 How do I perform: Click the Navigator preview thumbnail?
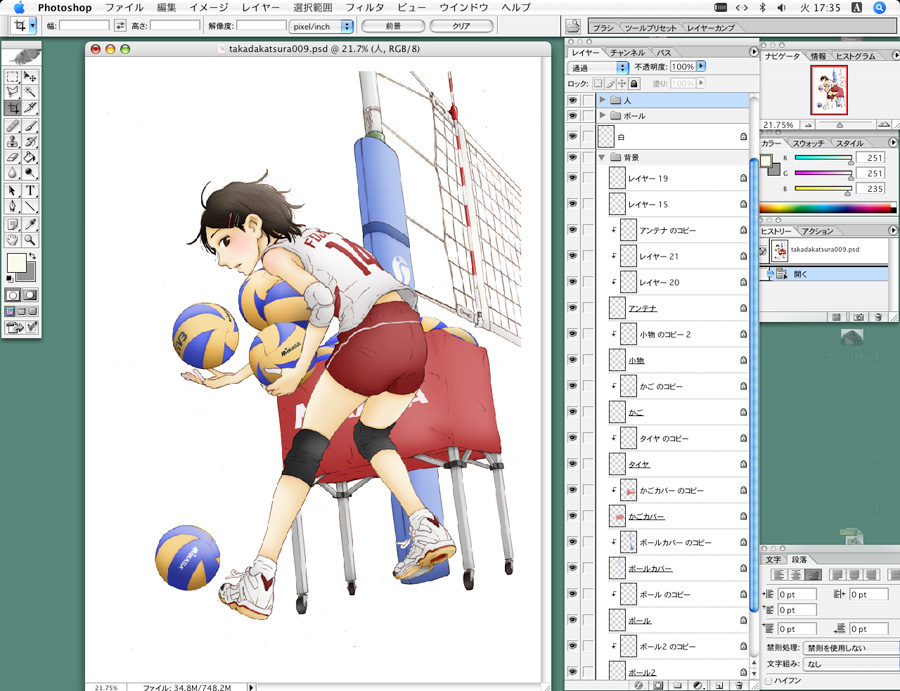829,89
